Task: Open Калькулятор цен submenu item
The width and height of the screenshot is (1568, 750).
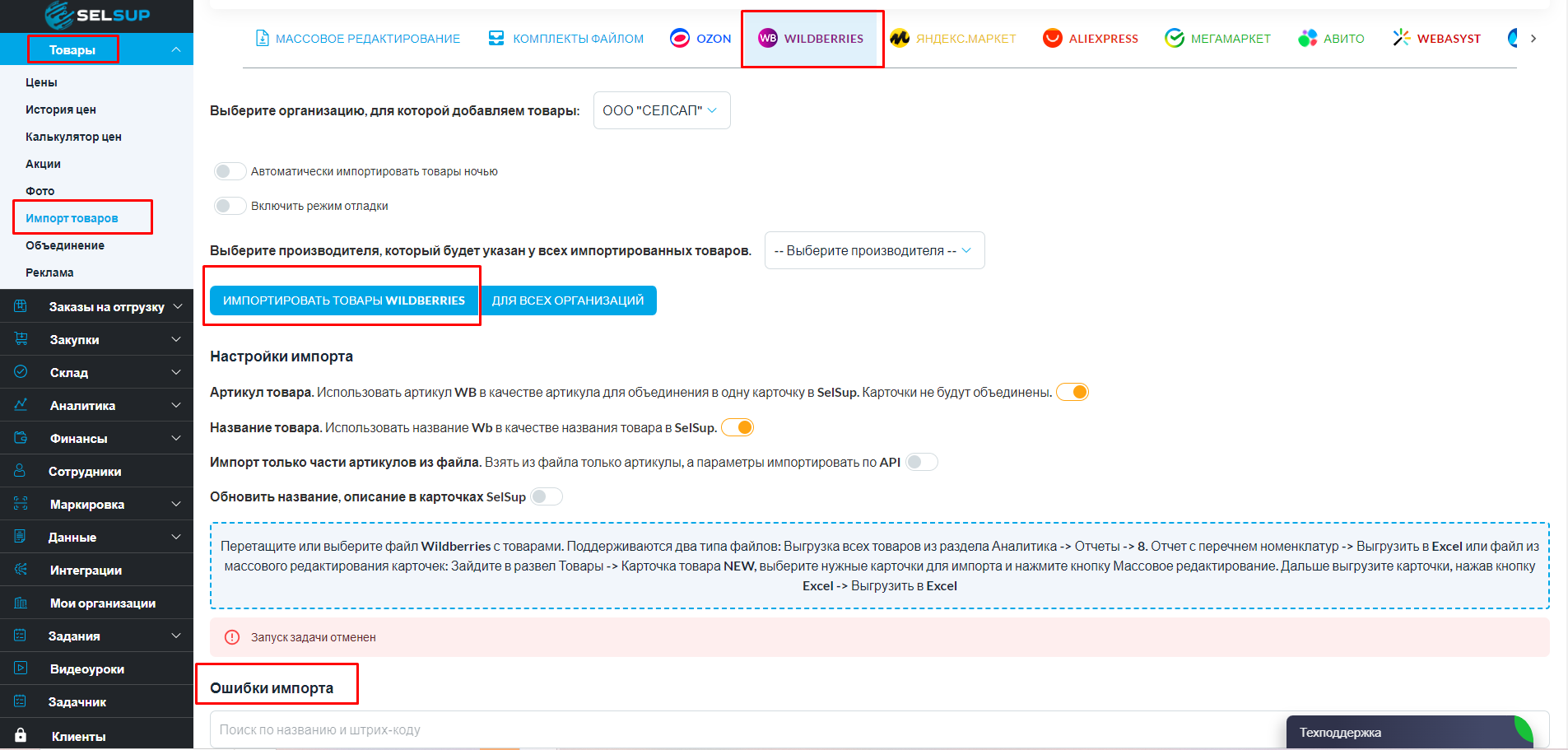Action: (73, 137)
